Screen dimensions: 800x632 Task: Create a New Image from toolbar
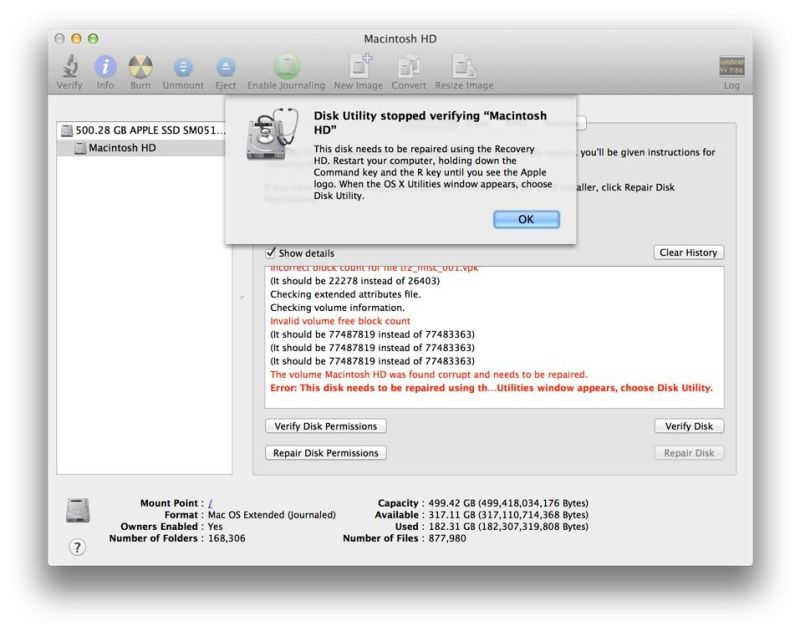pyautogui.click(x=358, y=67)
